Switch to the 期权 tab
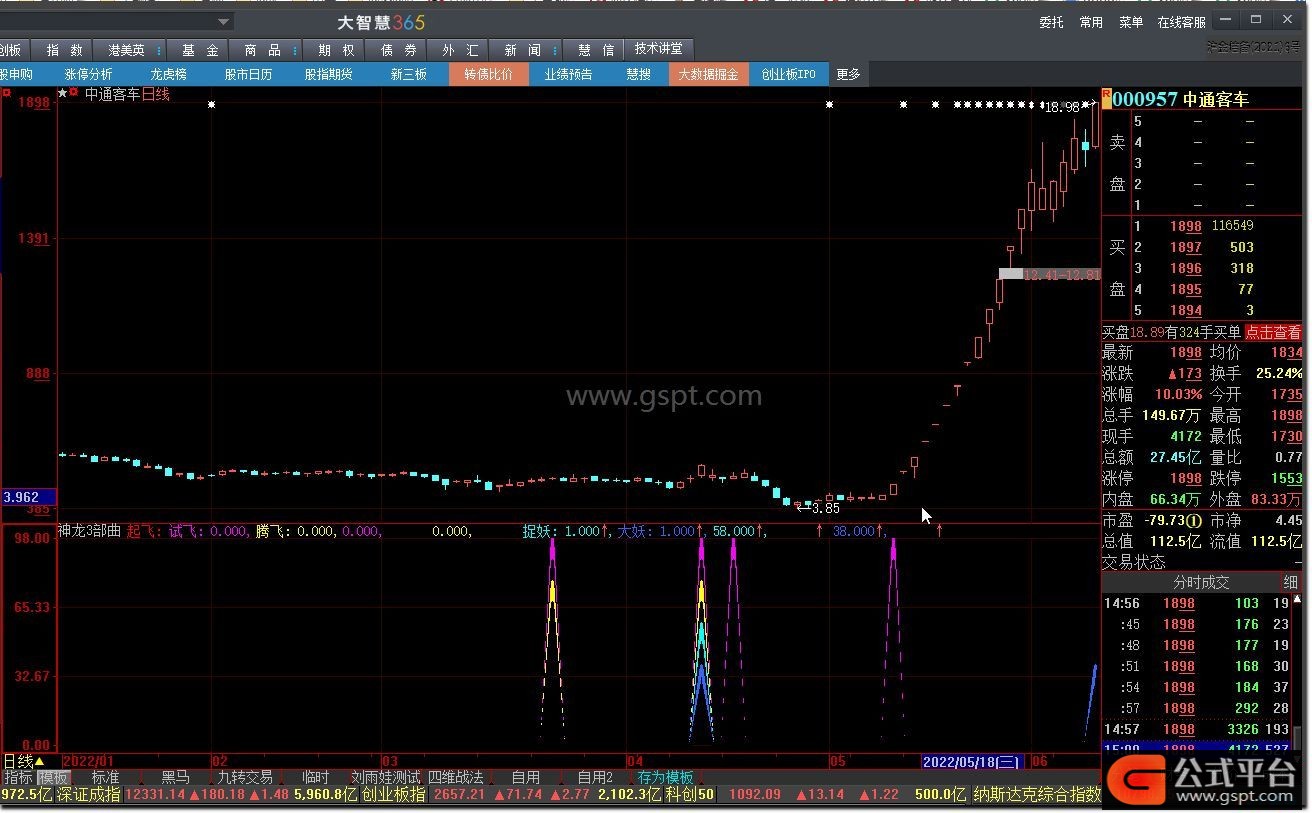1312x813 pixels. pyautogui.click(x=336, y=50)
